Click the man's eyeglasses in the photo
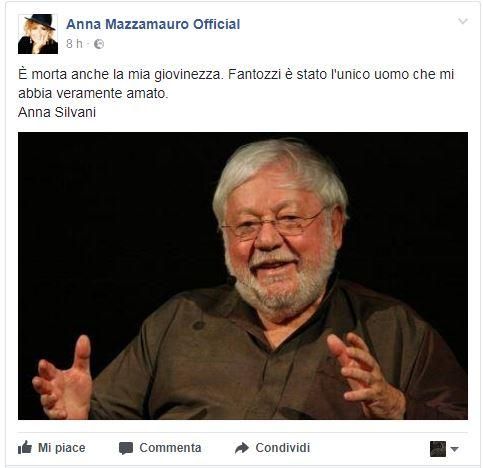The width and height of the screenshot is (483, 468). point(272,224)
